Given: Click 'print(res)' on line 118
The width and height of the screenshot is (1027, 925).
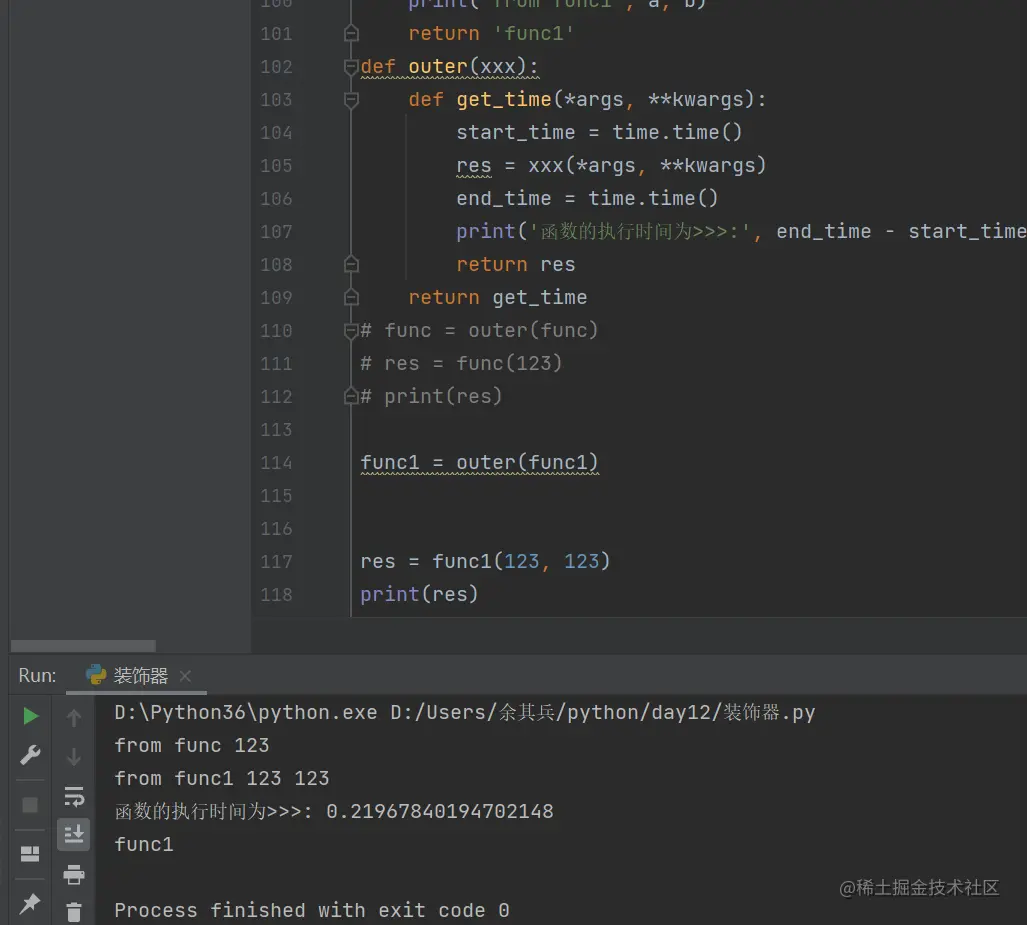Looking at the screenshot, I should (x=419, y=594).
